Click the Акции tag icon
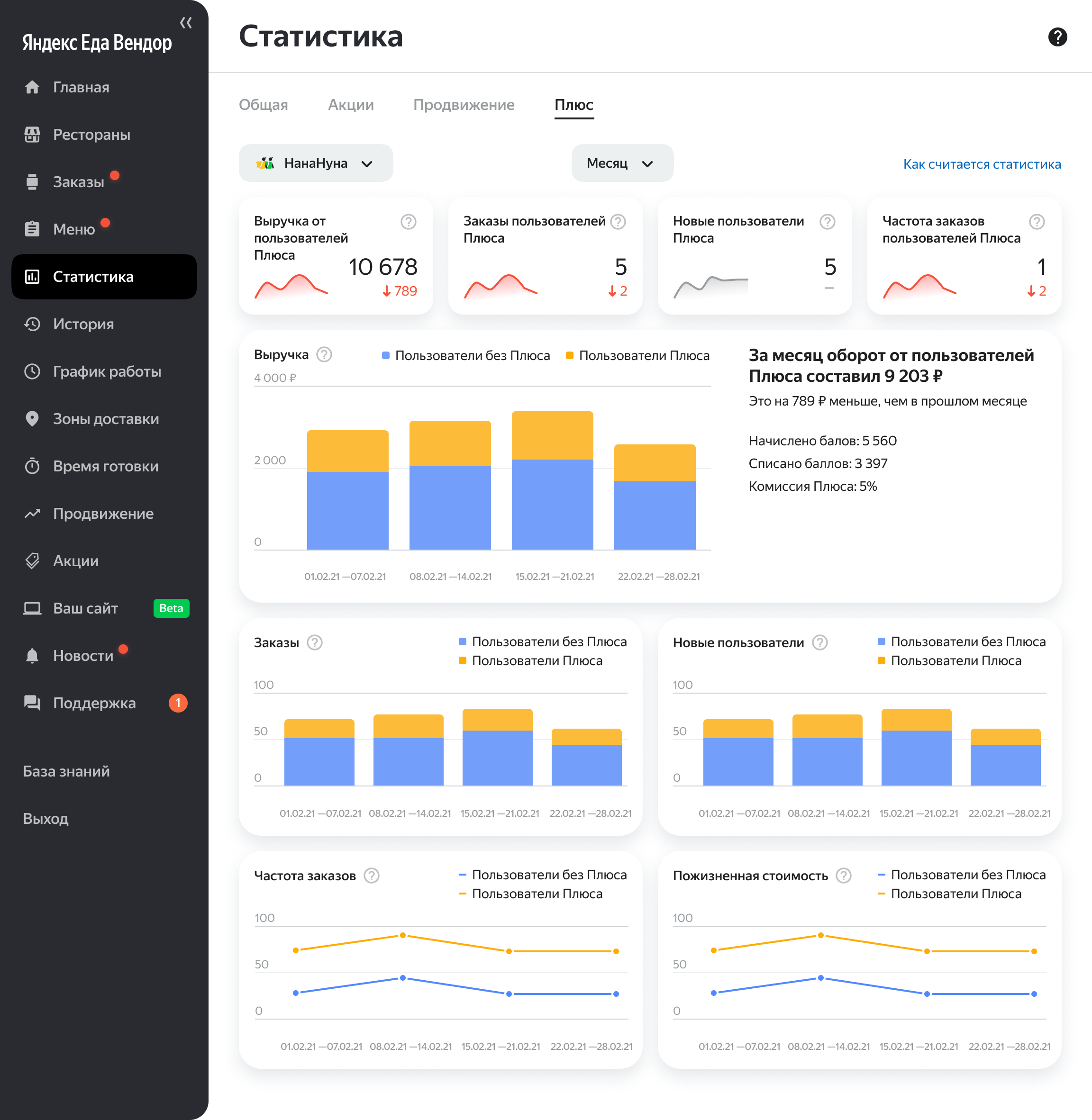 (32, 560)
